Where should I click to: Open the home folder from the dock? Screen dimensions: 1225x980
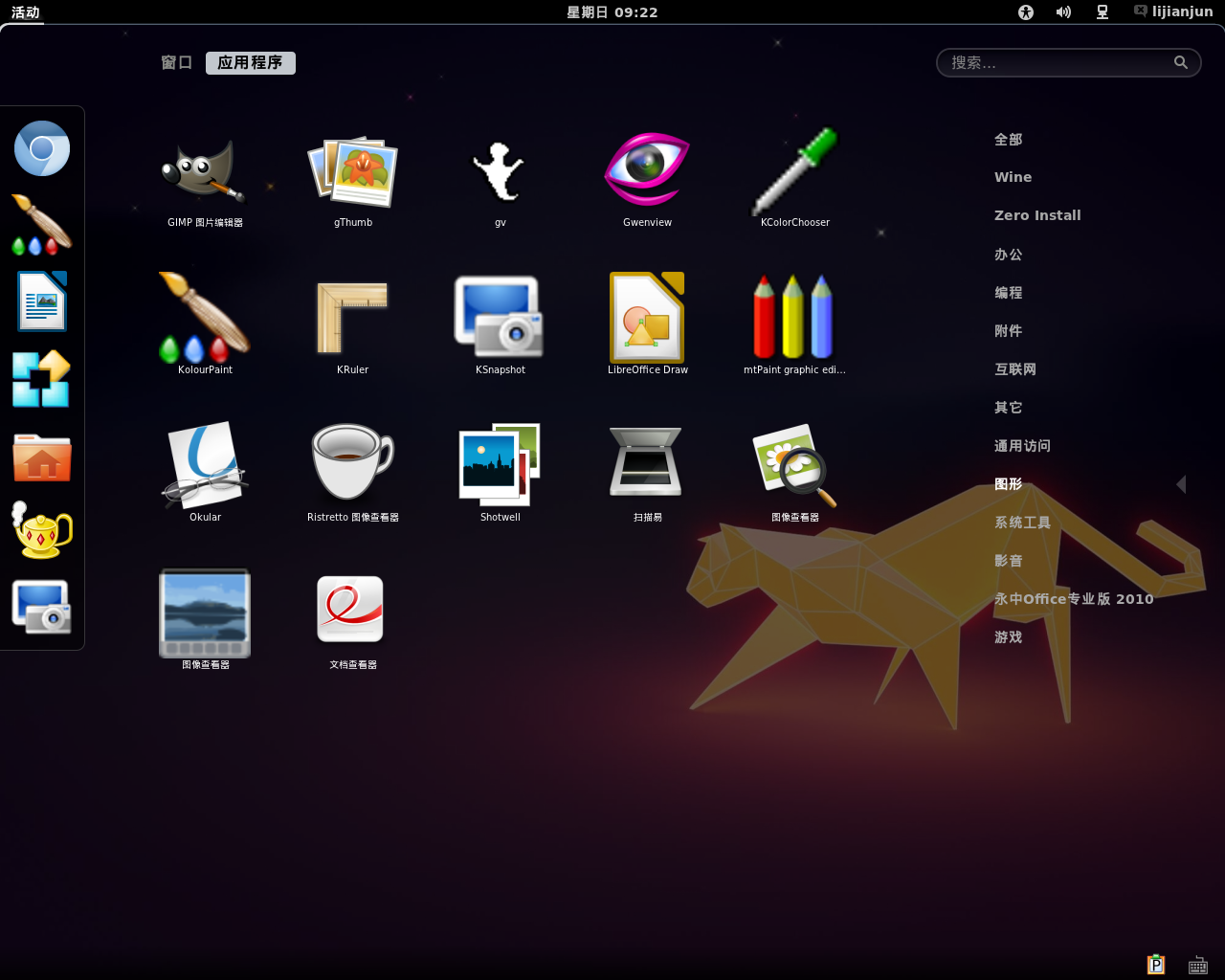pos(42,457)
